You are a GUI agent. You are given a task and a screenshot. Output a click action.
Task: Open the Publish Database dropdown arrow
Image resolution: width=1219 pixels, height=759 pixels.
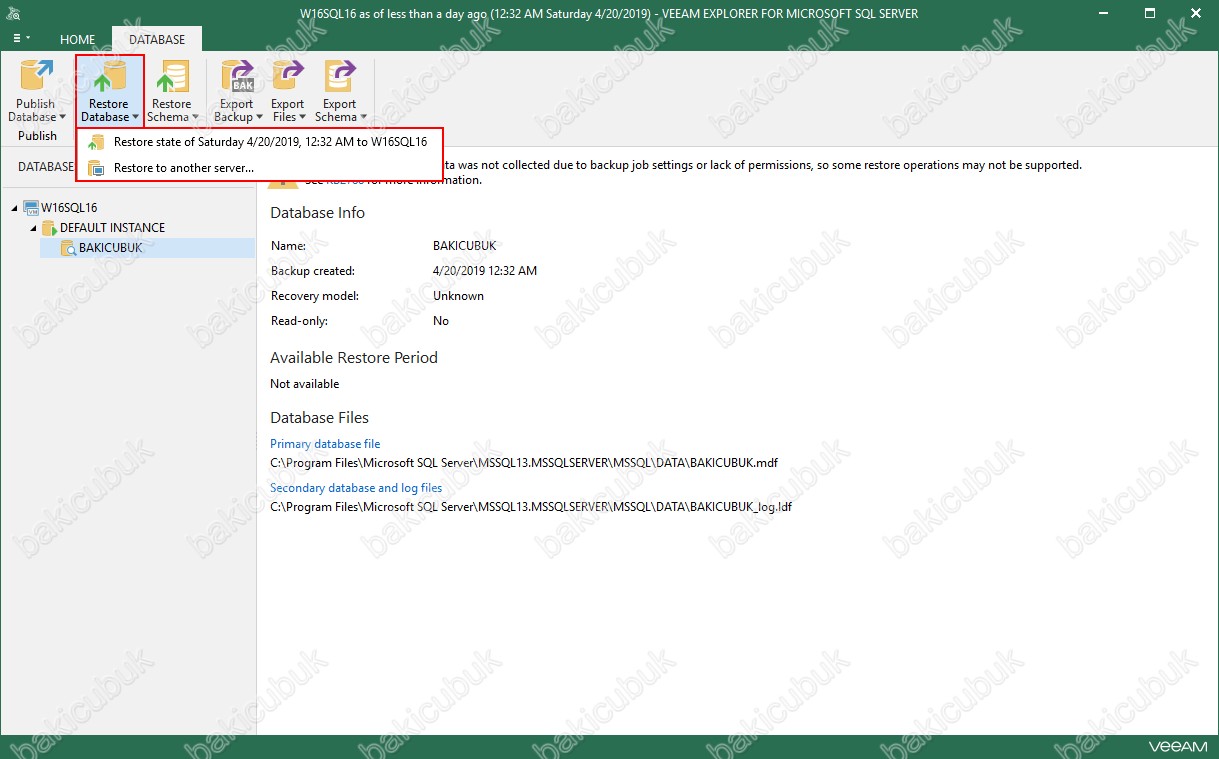point(62,117)
